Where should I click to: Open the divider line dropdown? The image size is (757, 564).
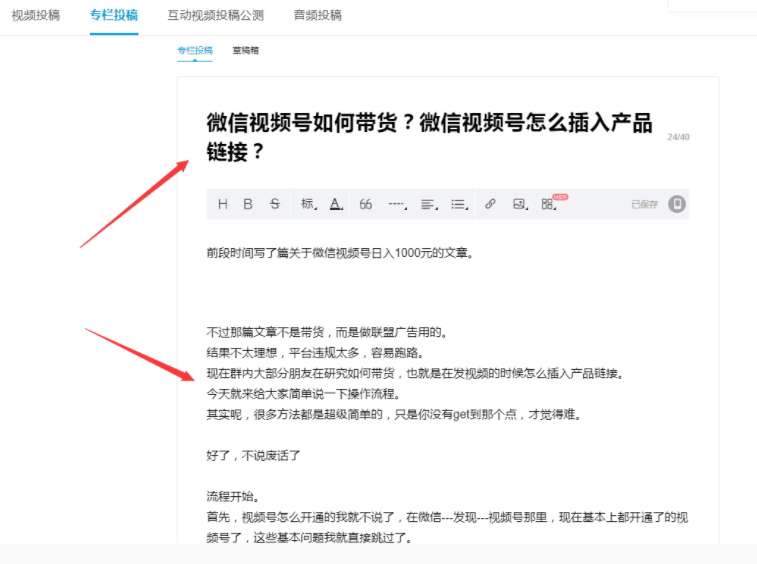(398, 204)
